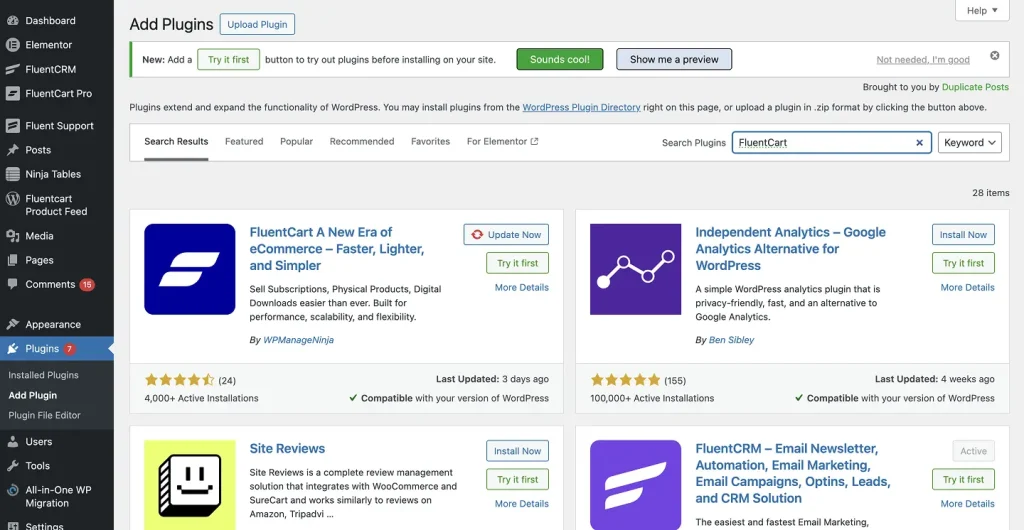Open More Details for Independent Analytics
This screenshot has width=1024, height=530.
pos(968,287)
